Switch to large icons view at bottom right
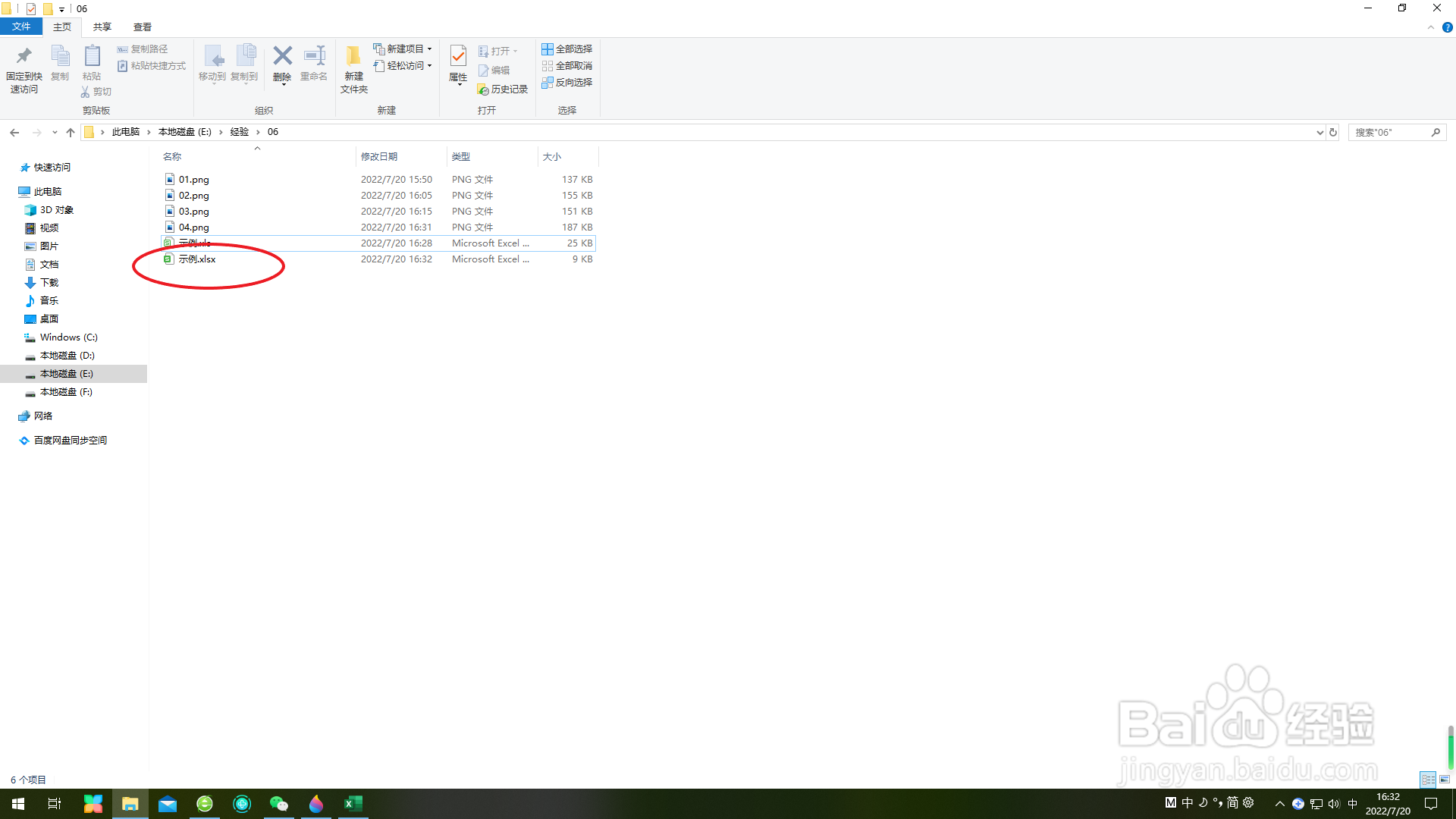The height and width of the screenshot is (819, 1456). (x=1445, y=780)
